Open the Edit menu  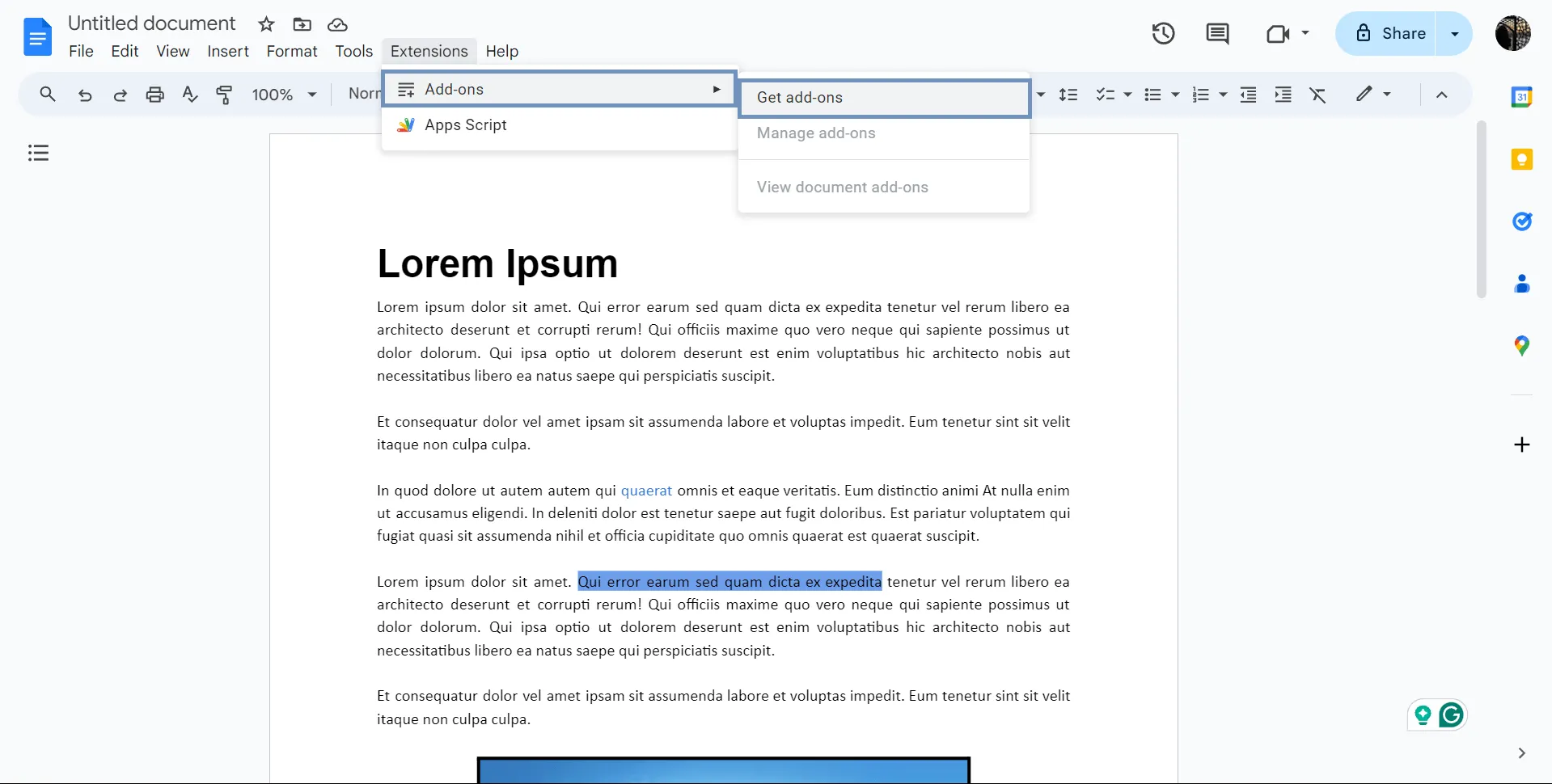pos(125,51)
